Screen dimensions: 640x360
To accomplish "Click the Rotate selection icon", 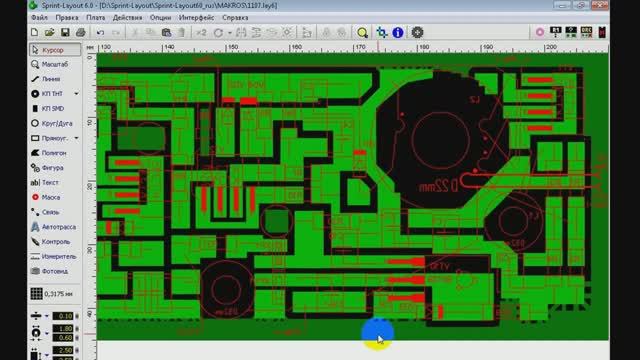I will point(218,33).
